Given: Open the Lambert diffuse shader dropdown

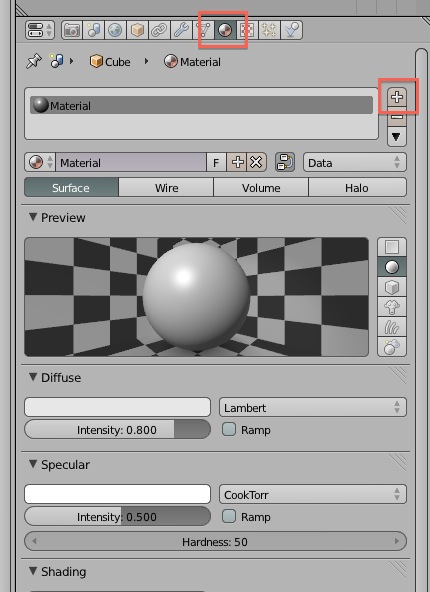Looking at the screenshot, I should point(313,407).
